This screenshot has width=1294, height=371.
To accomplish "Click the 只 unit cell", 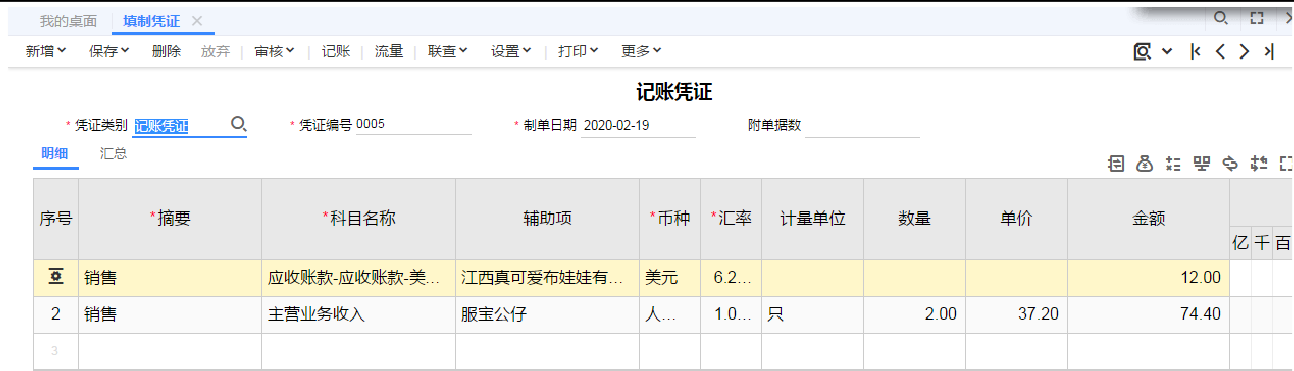I will 813,315.
